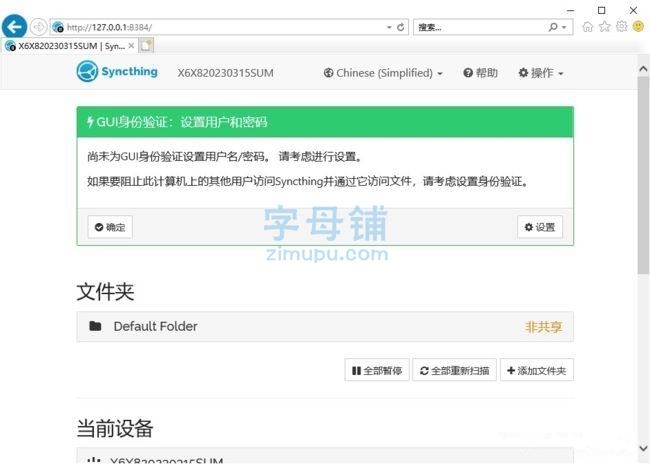The height and width of the screenshot is (464, 650).
Task: Expand the Default Folder row
Action: pyautogui.click(x=325, y=326)
